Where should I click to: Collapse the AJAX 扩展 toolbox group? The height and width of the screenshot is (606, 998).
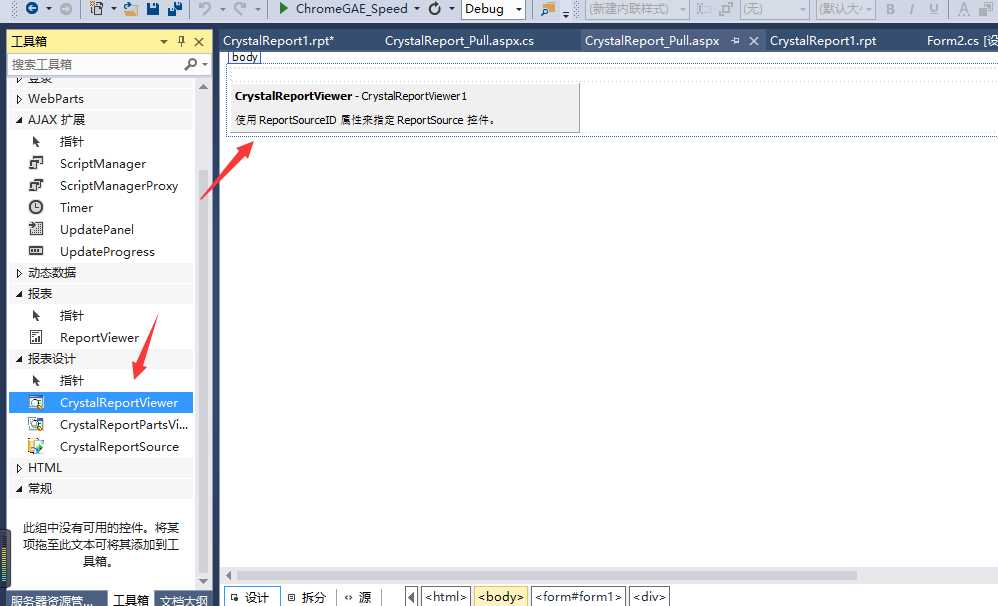coord(19,120)
